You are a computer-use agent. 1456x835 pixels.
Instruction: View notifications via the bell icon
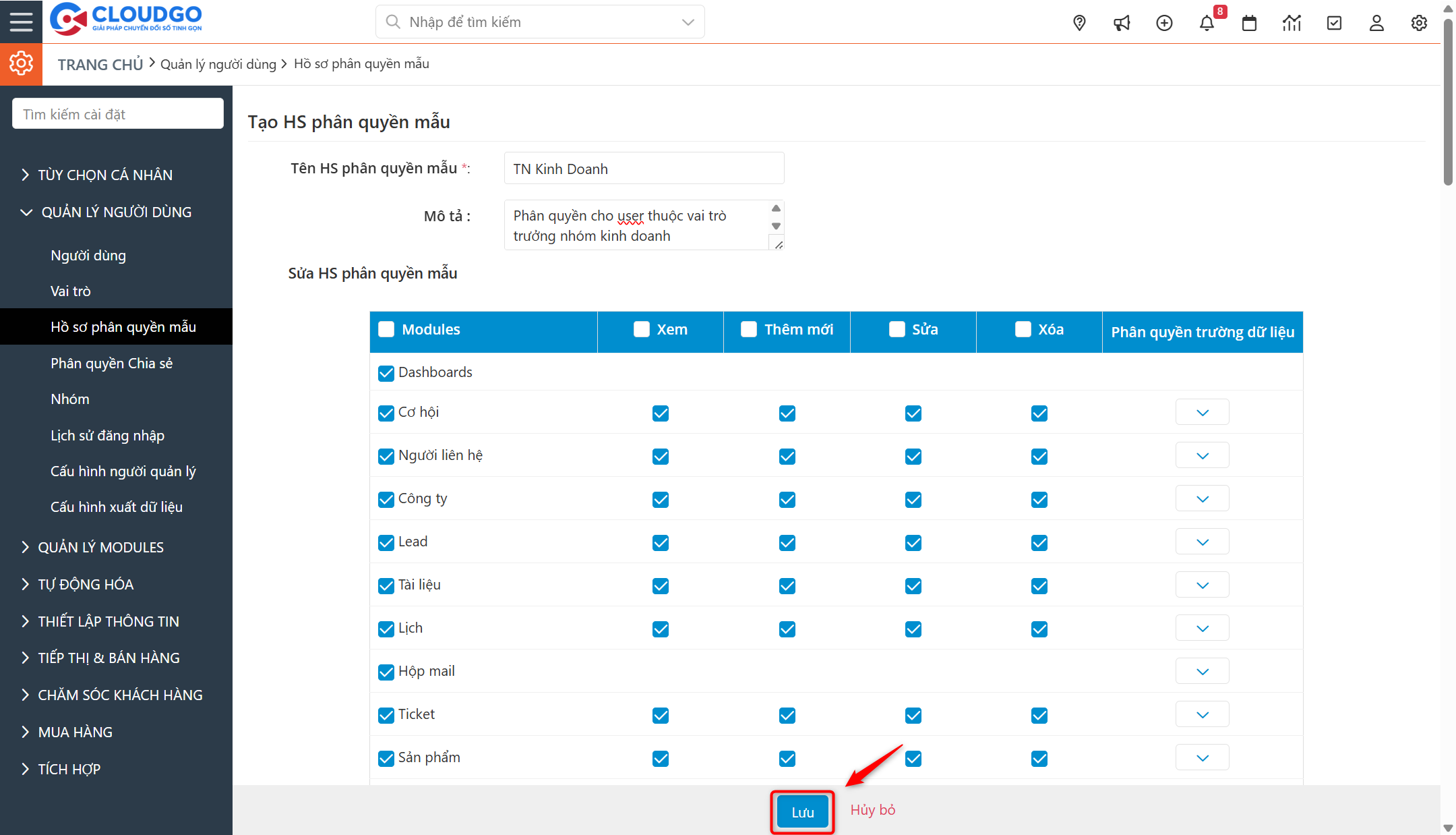(1207, 22)
